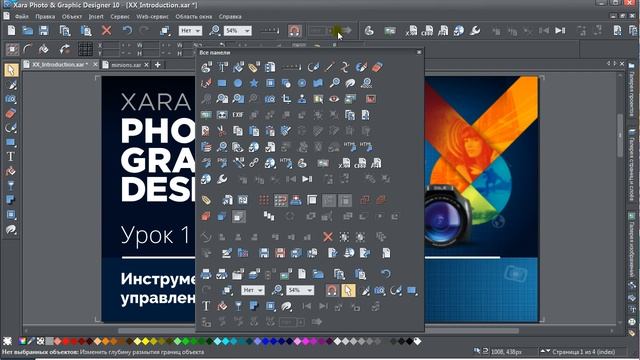
Task: Click the printer icon in Все панели
Action: click(206, 274)
